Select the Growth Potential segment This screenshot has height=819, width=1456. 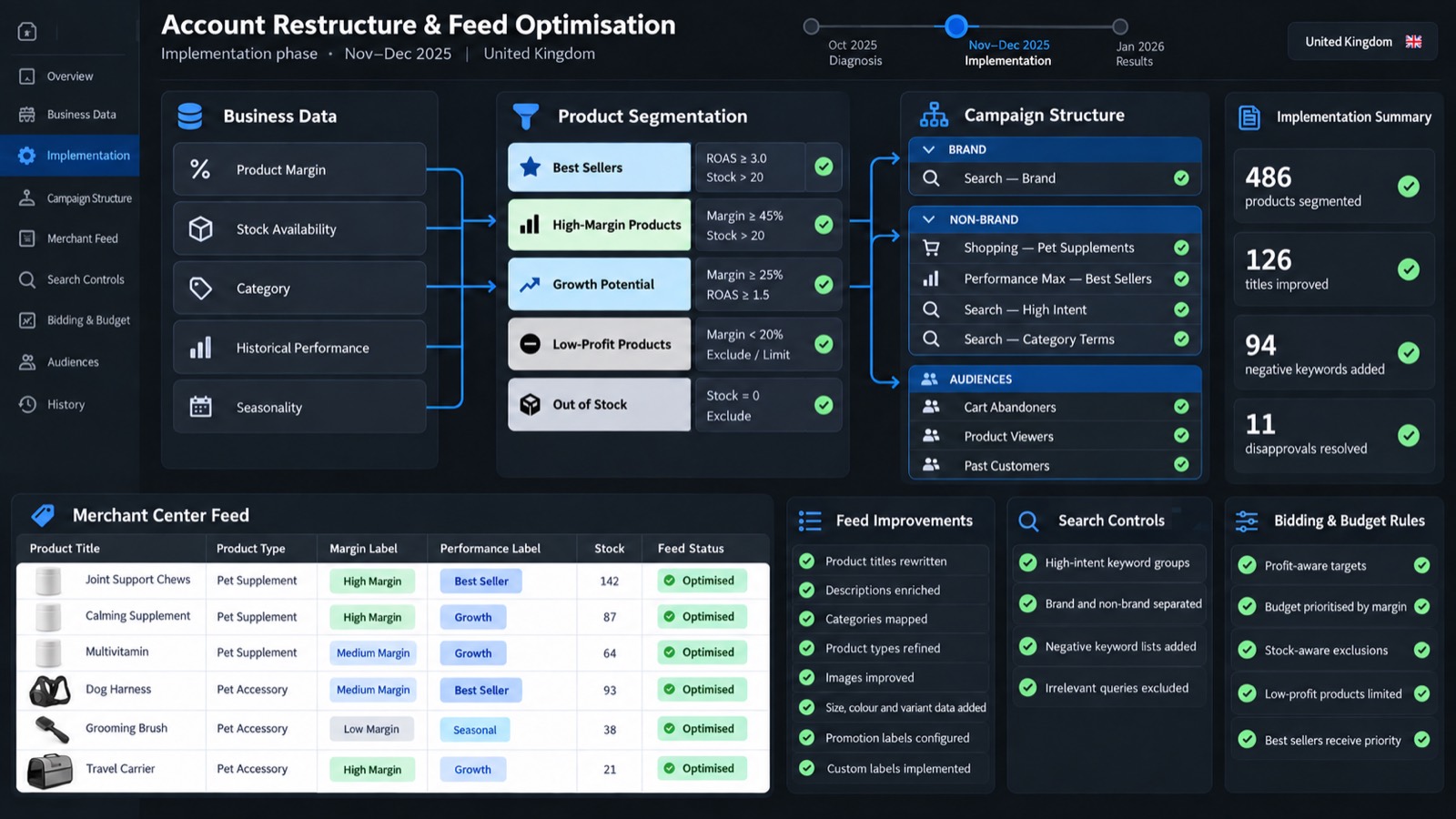pyautogui.click(x=600, y=284)
